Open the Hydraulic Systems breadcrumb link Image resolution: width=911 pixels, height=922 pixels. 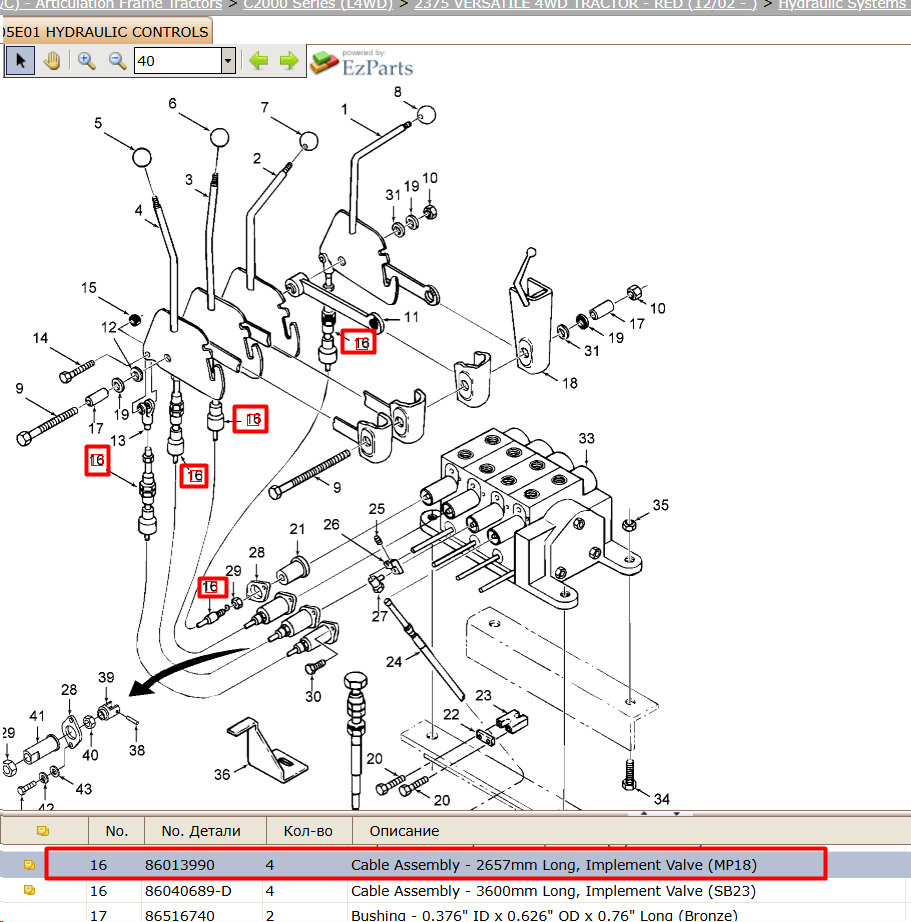click(x=842, y=5)
